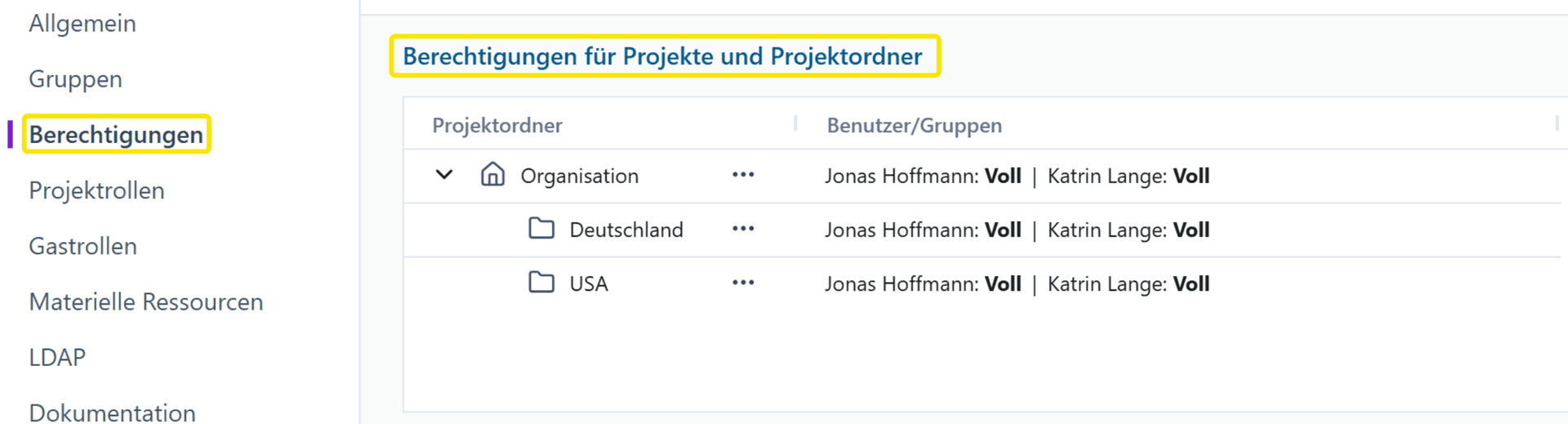The image size is (1568, 424).
Task: Click the Benutzer/Gruppen column header
Action: 914,125
